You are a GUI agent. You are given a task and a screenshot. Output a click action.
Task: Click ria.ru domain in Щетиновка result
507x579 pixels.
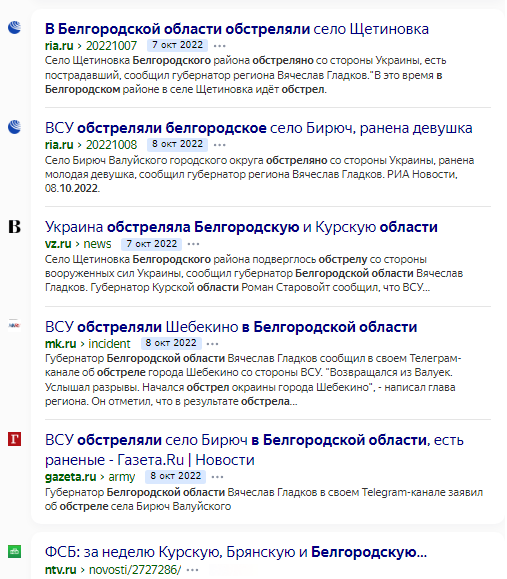(59, 46)
